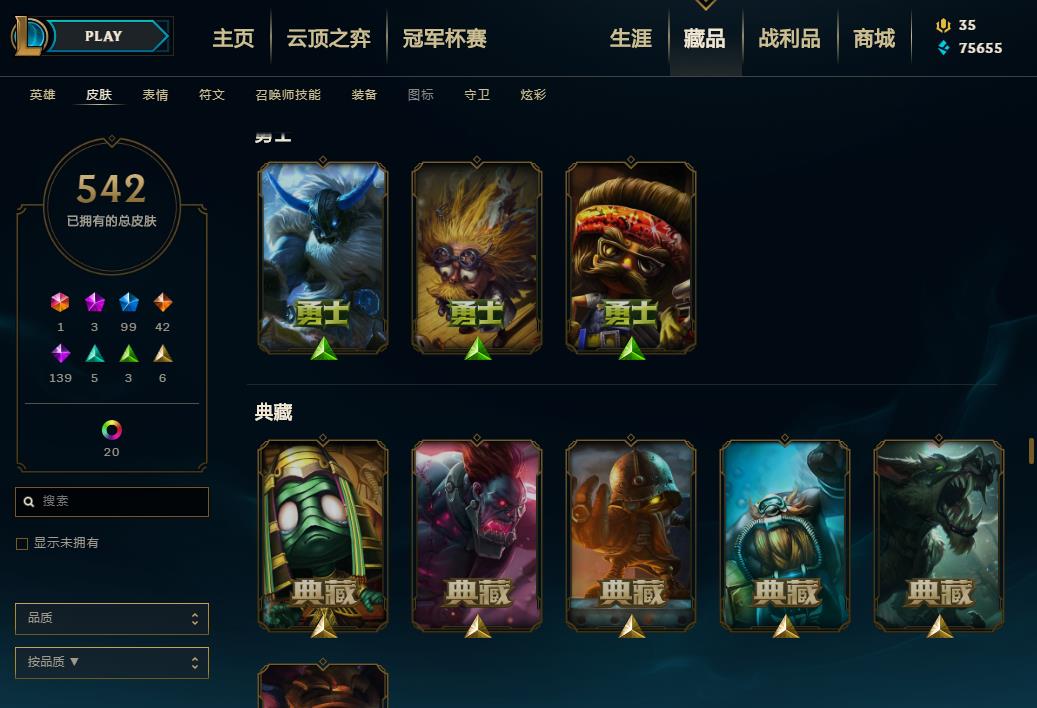Filter by the orange gem with 42 skins

pyautogui.click(x=163, y=302)
